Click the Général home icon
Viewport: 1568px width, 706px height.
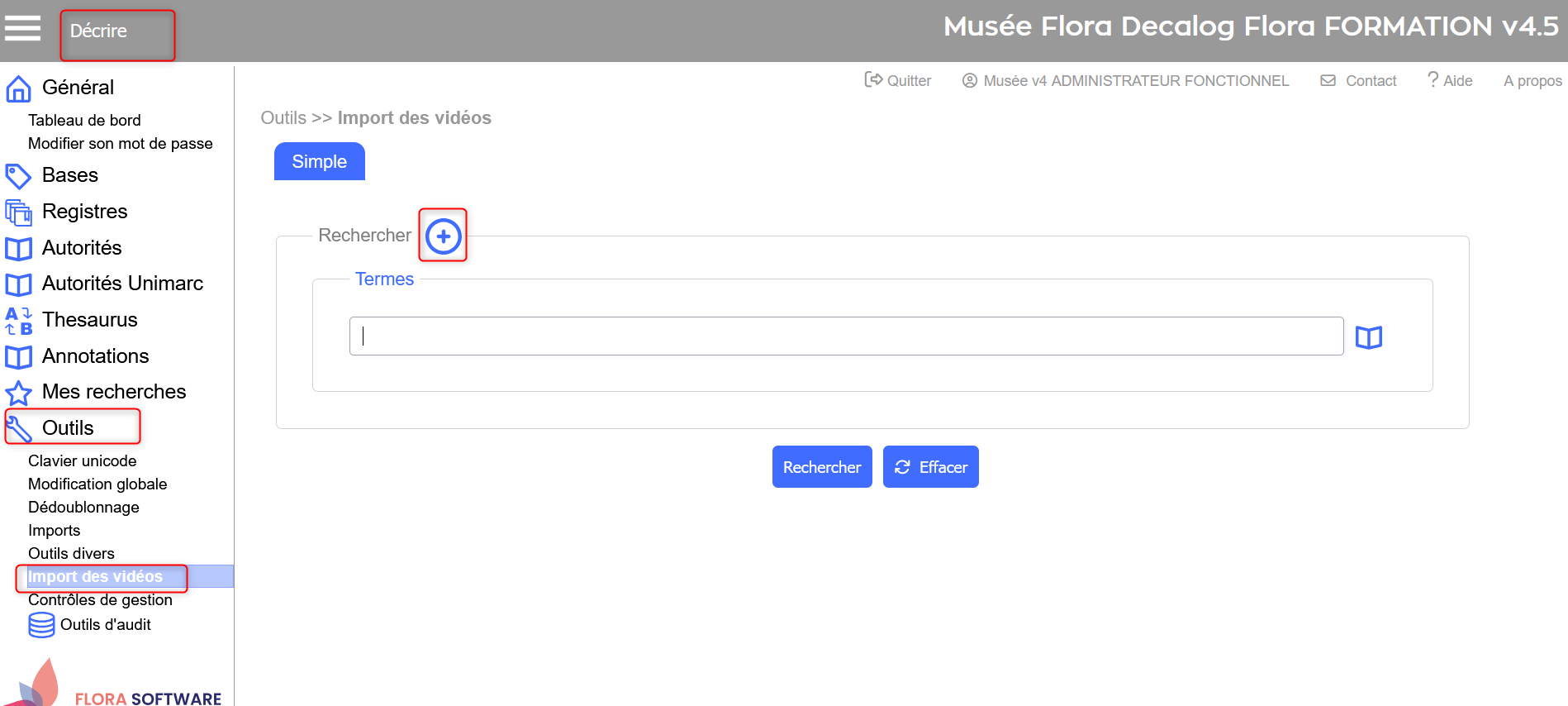tap(18, 88)
